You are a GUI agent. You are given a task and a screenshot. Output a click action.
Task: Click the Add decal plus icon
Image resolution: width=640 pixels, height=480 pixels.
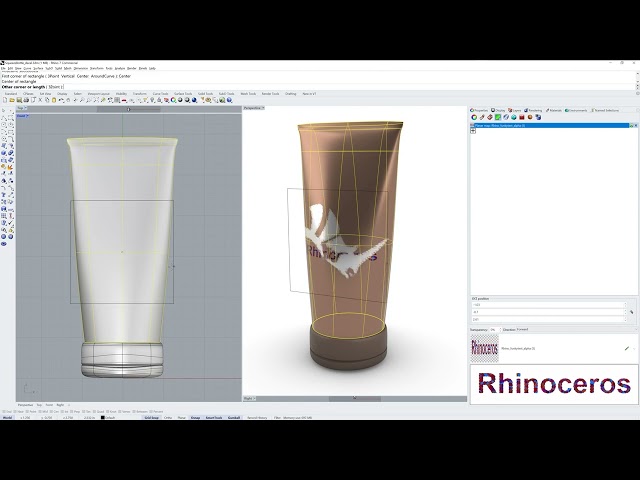pyautogui.click(x=473, y=131)
